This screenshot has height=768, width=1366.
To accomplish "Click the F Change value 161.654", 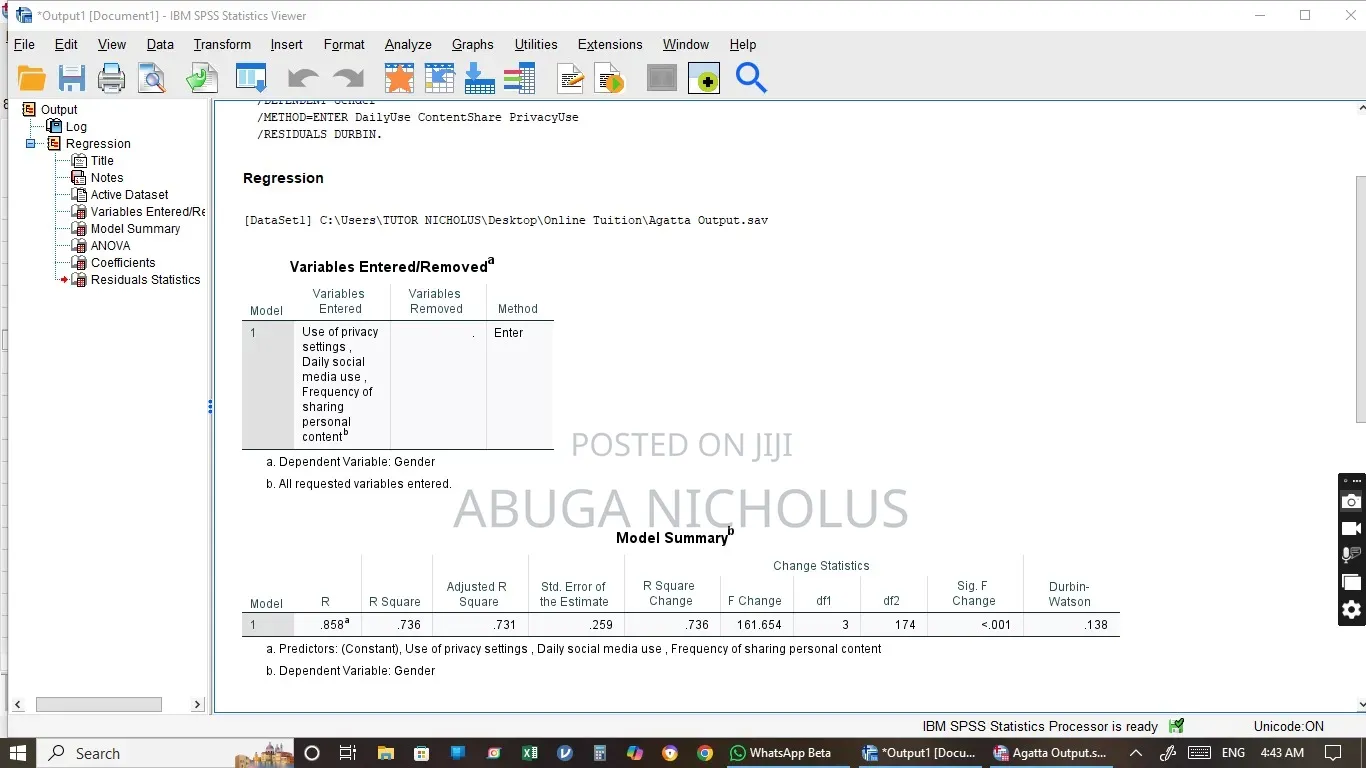I will (x=758, y=625).
